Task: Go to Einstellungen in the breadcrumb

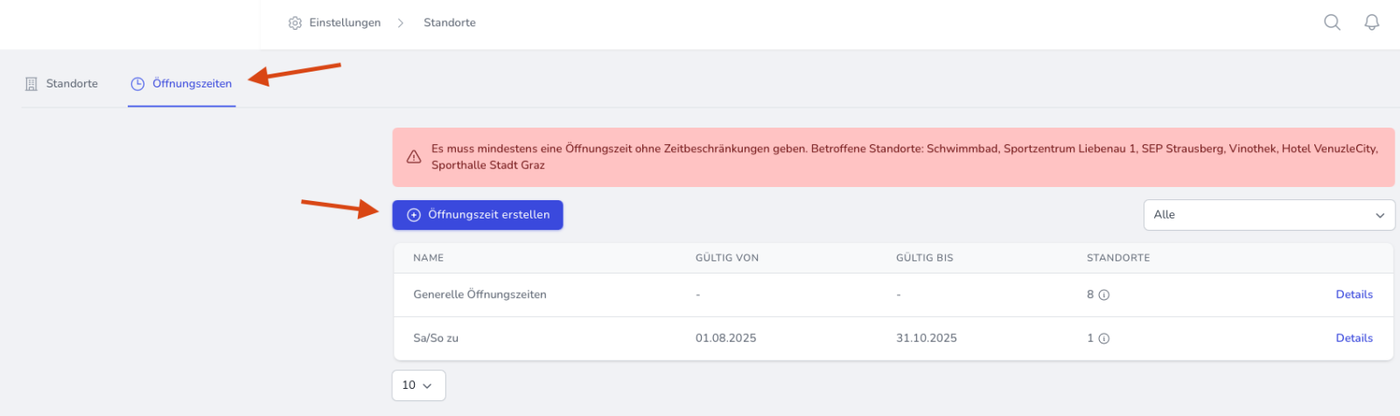Action: (343, 23)
